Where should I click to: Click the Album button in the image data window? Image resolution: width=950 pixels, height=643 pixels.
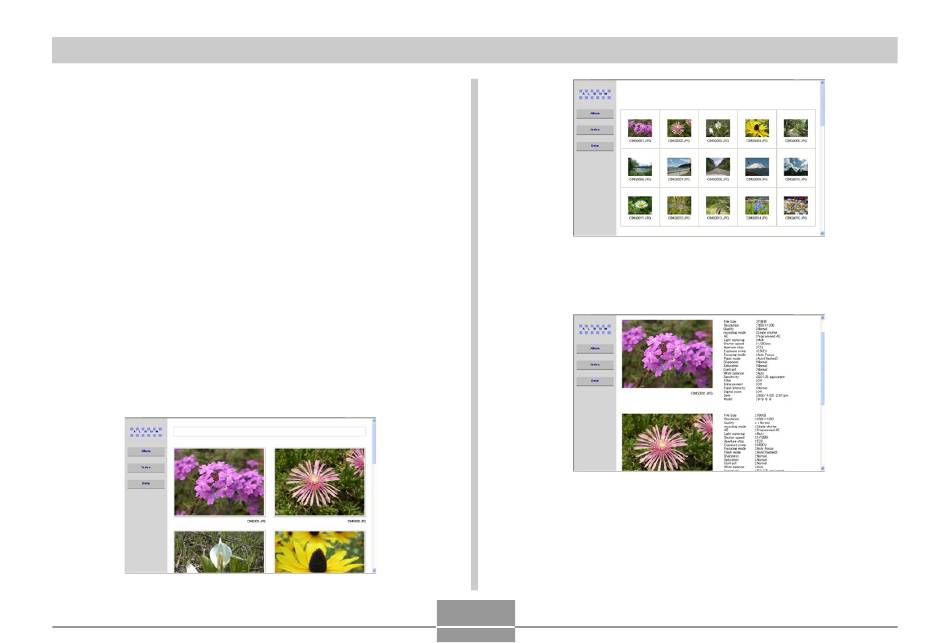pyautogui.click(x=595, y=348)
